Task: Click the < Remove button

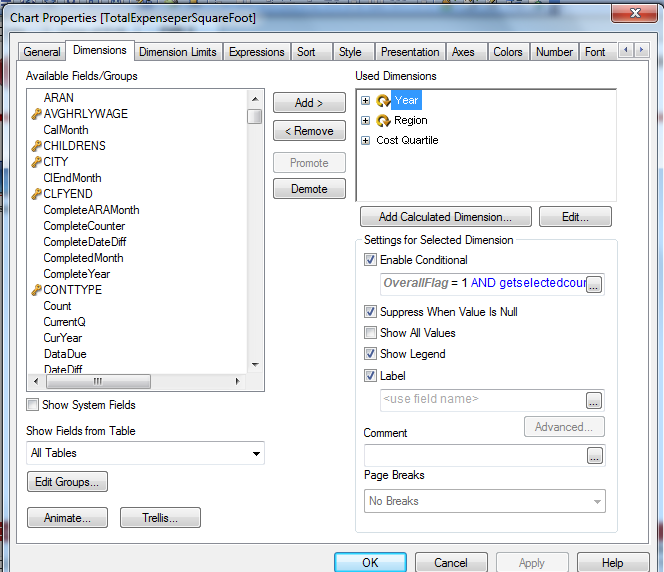Action: (x=309, y=131)
